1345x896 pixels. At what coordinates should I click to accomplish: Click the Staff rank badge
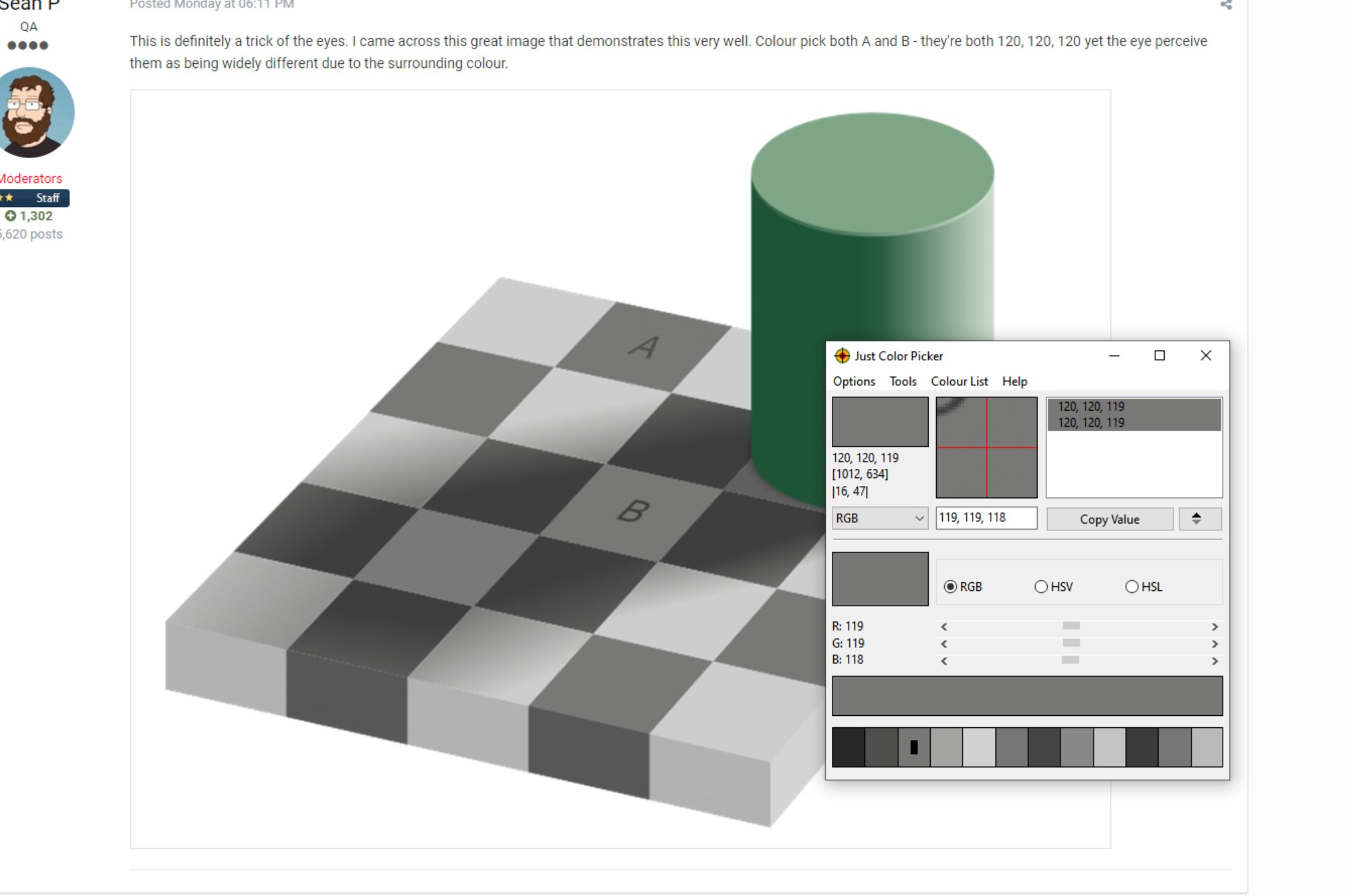(x=34, y=198)
